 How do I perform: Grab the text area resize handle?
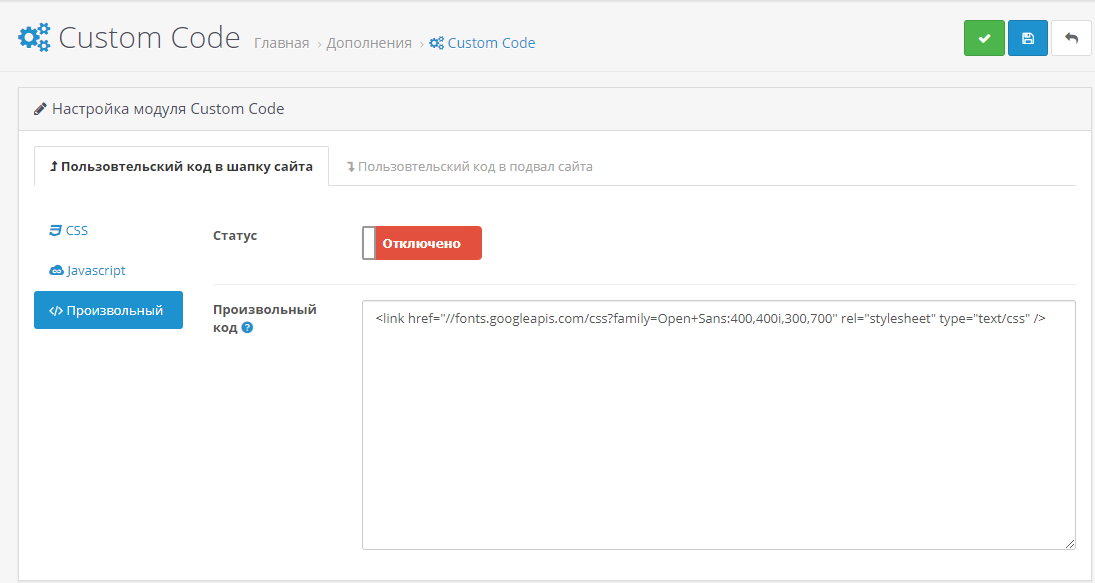click(x=1069, y=543)
